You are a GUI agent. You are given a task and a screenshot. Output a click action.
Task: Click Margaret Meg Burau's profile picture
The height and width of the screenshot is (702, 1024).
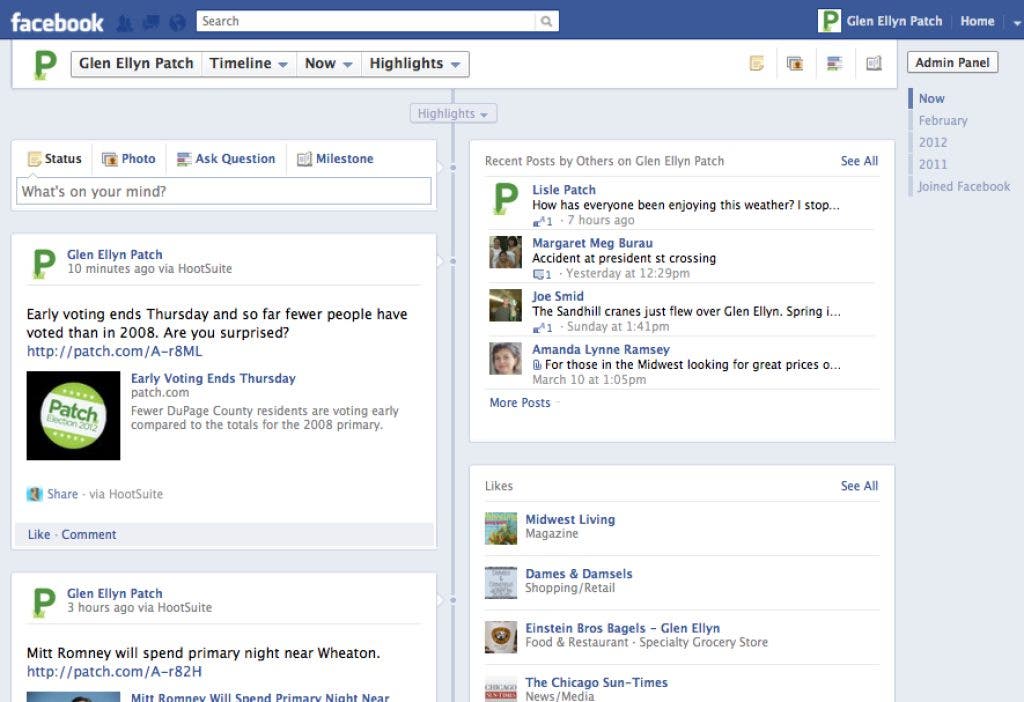click(505, 252)
